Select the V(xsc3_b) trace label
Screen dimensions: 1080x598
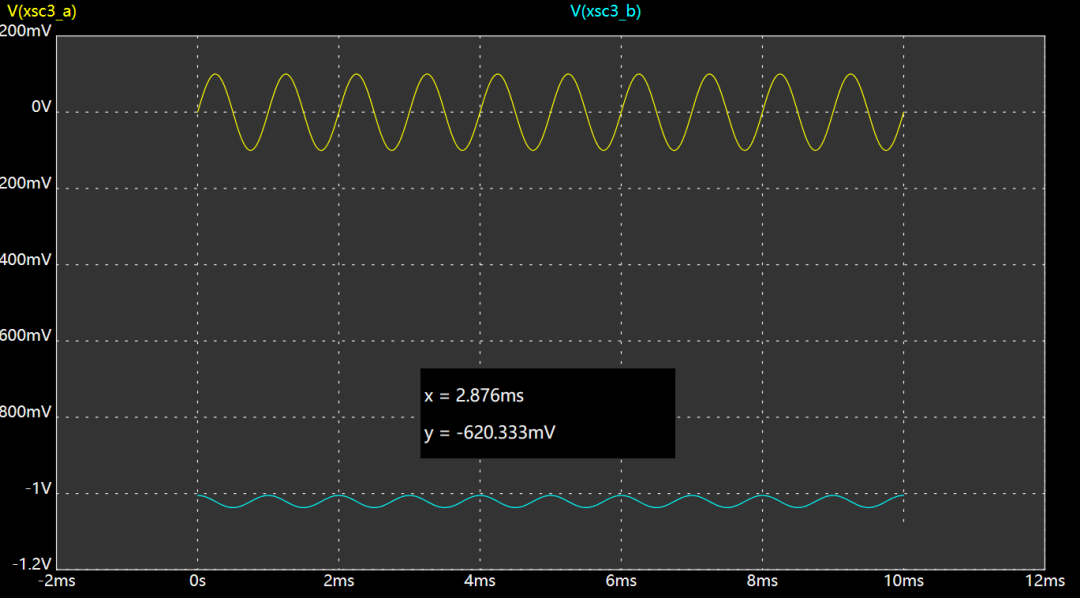(605, 11)
